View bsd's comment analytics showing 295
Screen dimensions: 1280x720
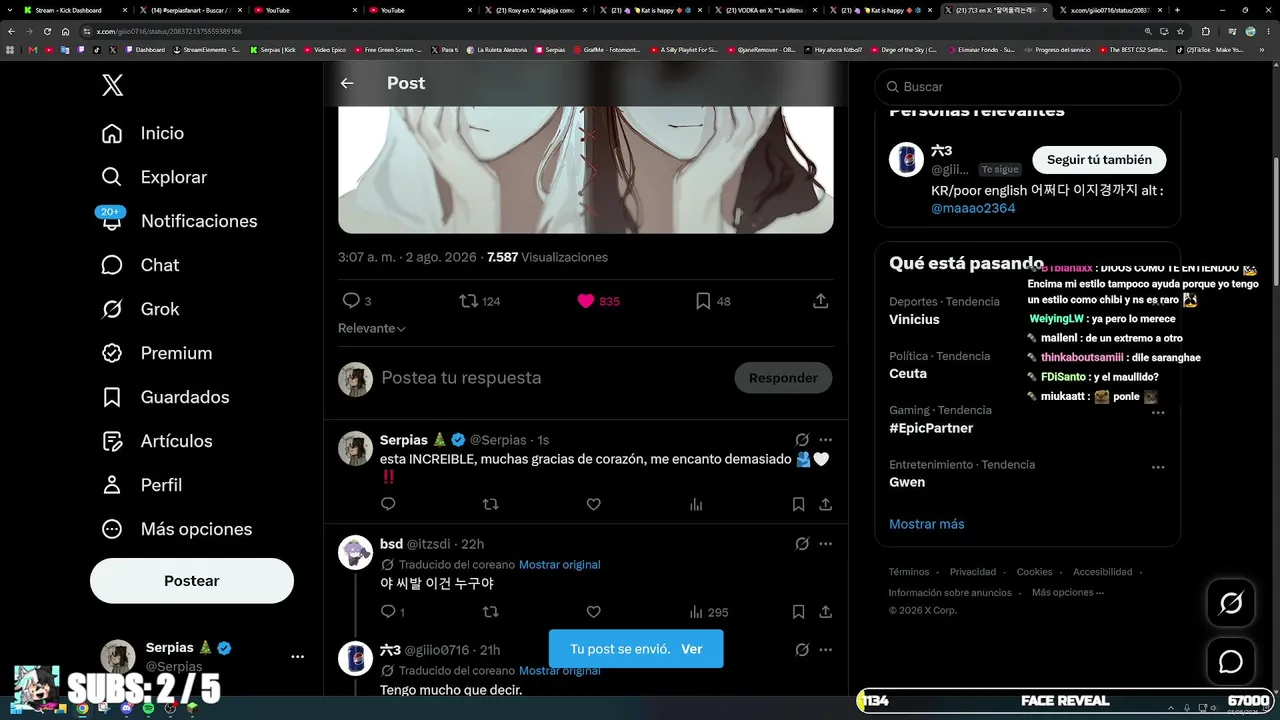(708, 612)
